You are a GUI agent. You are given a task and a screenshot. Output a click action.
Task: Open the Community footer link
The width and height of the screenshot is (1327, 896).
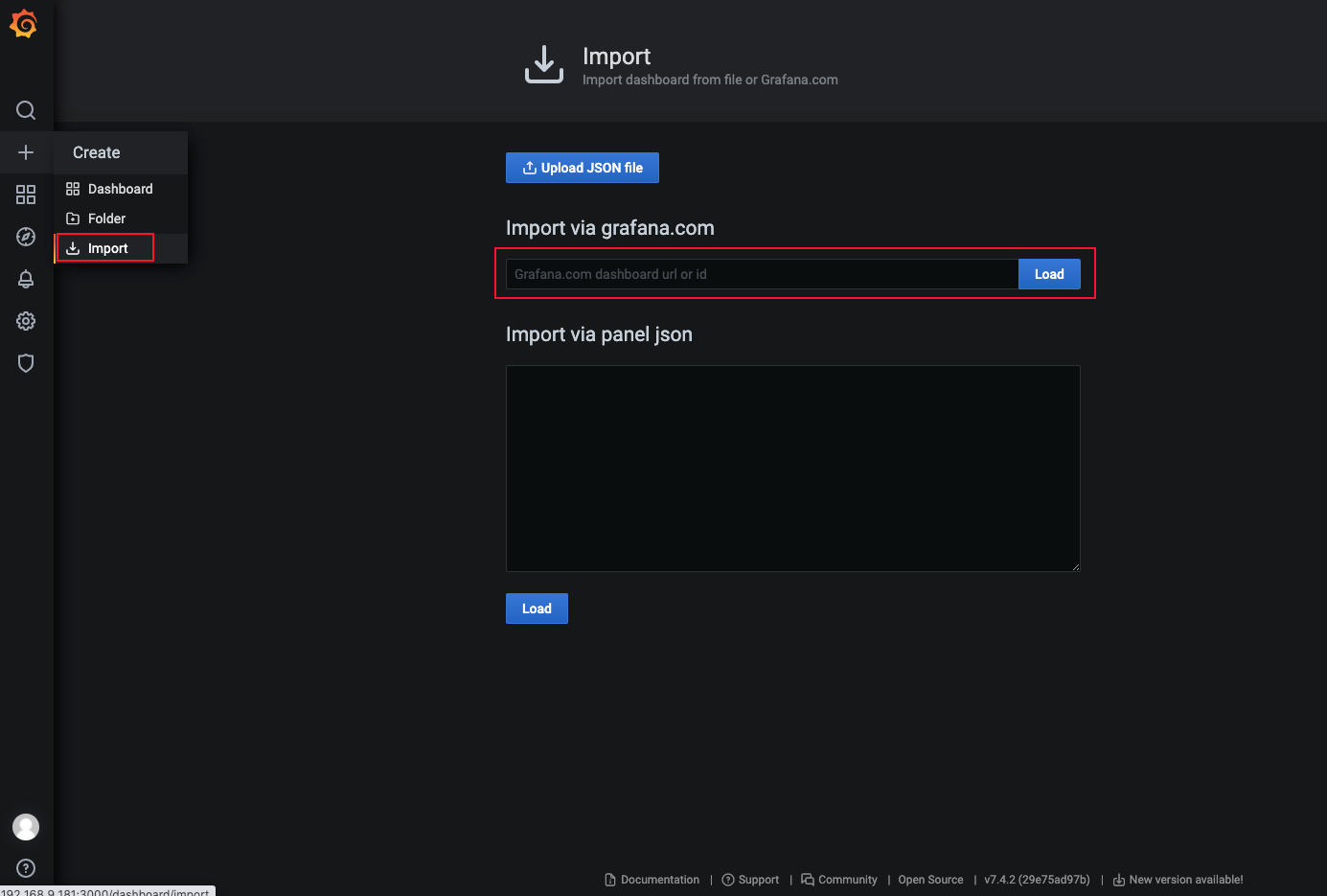839,880
